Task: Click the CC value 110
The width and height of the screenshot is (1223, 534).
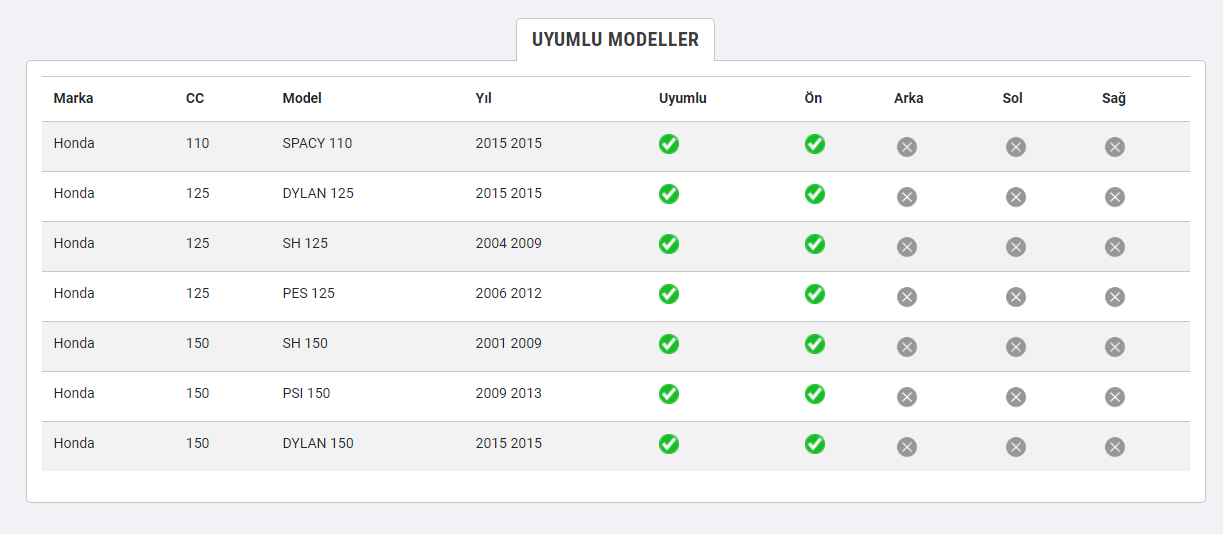Action: click(198, 143)
